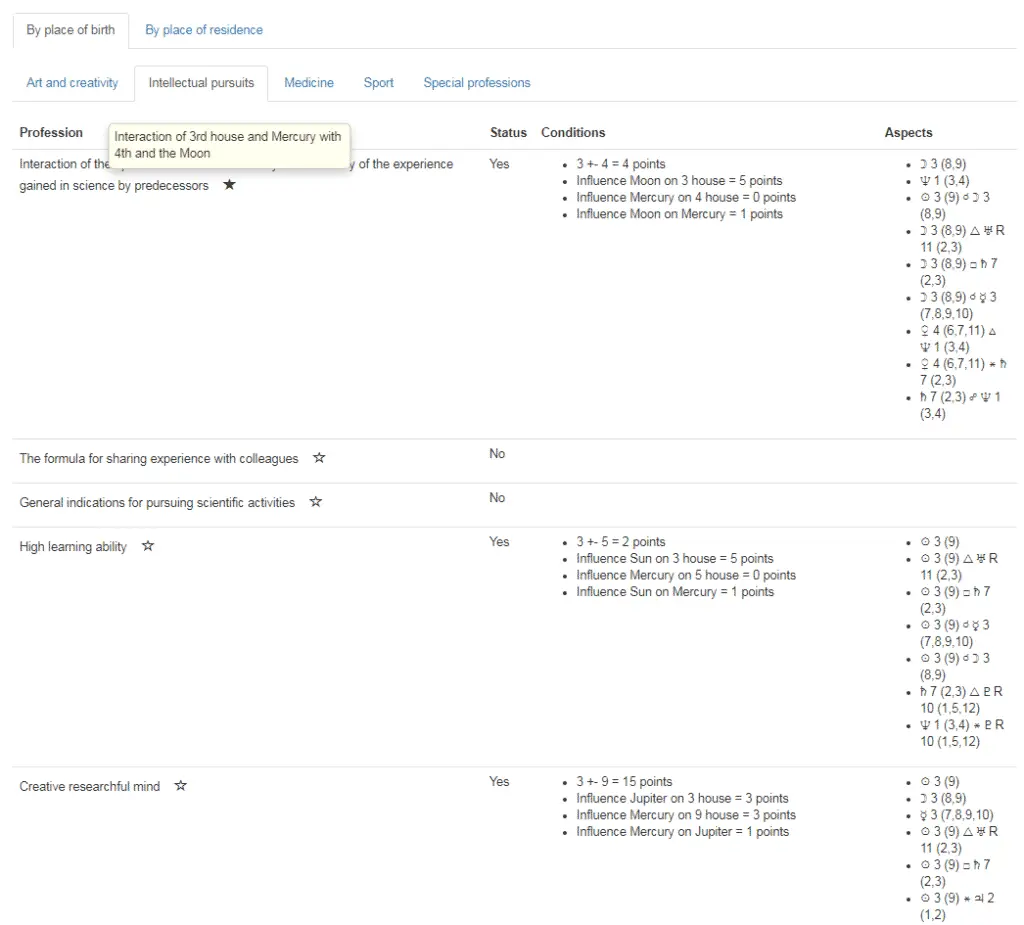Viewport: 1024px width, 925px height.
Task: Click 'General indications for pursuing scientific activities' text
Action: click(157, 502)
